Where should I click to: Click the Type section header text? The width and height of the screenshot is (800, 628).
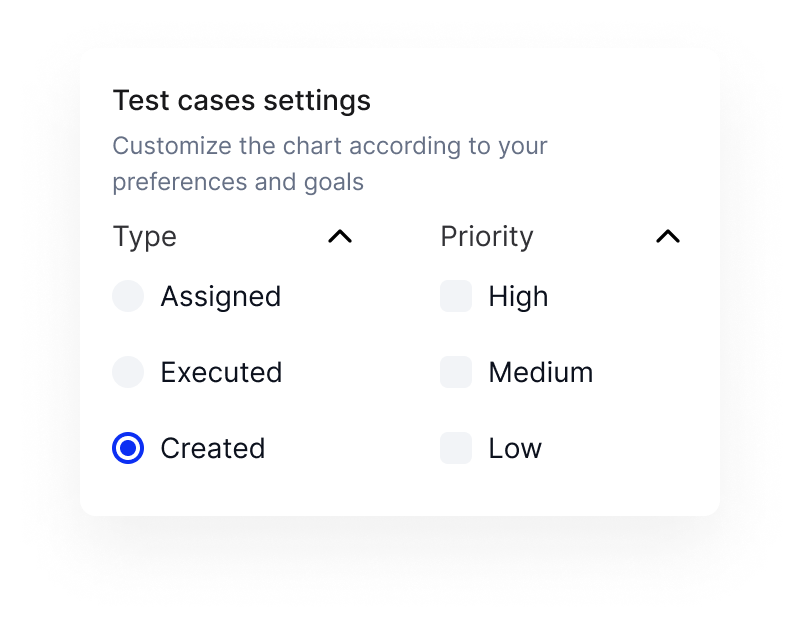coord(145,237)
